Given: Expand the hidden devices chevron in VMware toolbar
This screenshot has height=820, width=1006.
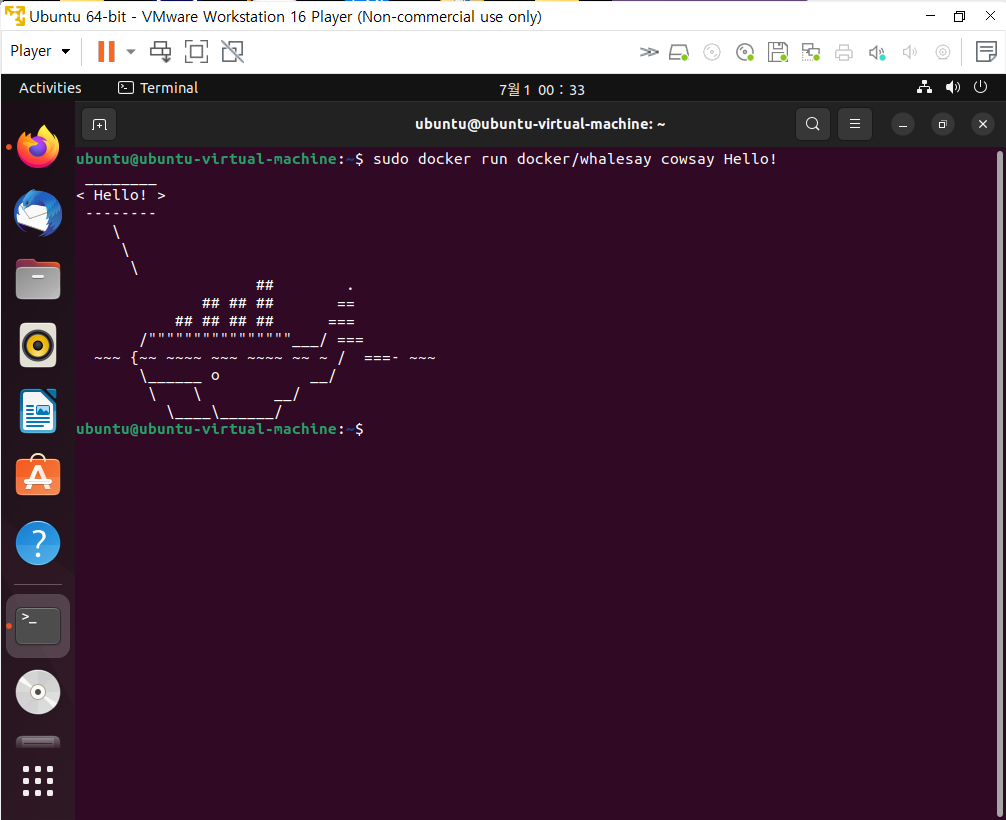Looking at the screenshot, I should (649, 52).
